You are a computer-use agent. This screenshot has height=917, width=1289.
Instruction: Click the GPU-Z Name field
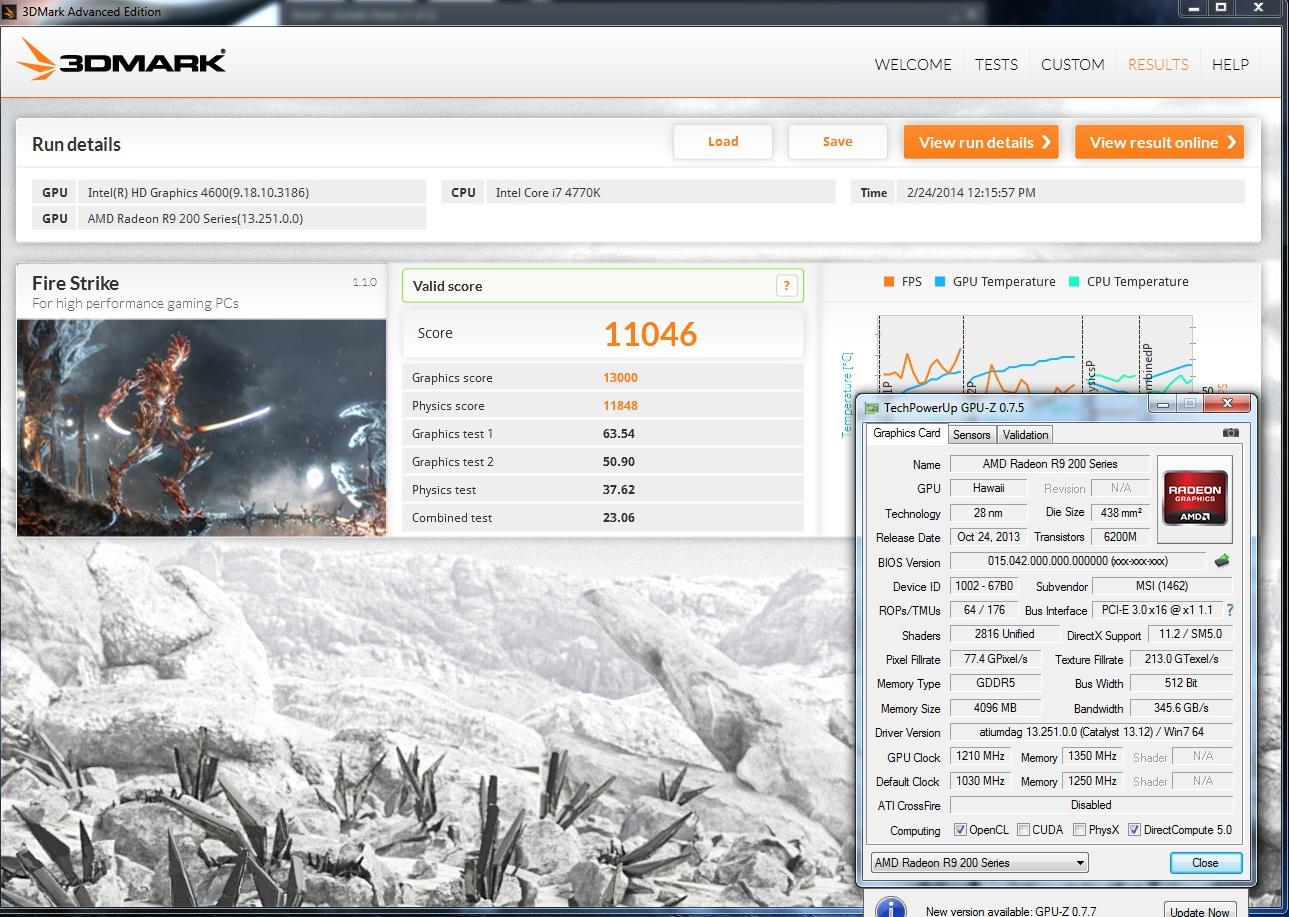click(1049, 464)
